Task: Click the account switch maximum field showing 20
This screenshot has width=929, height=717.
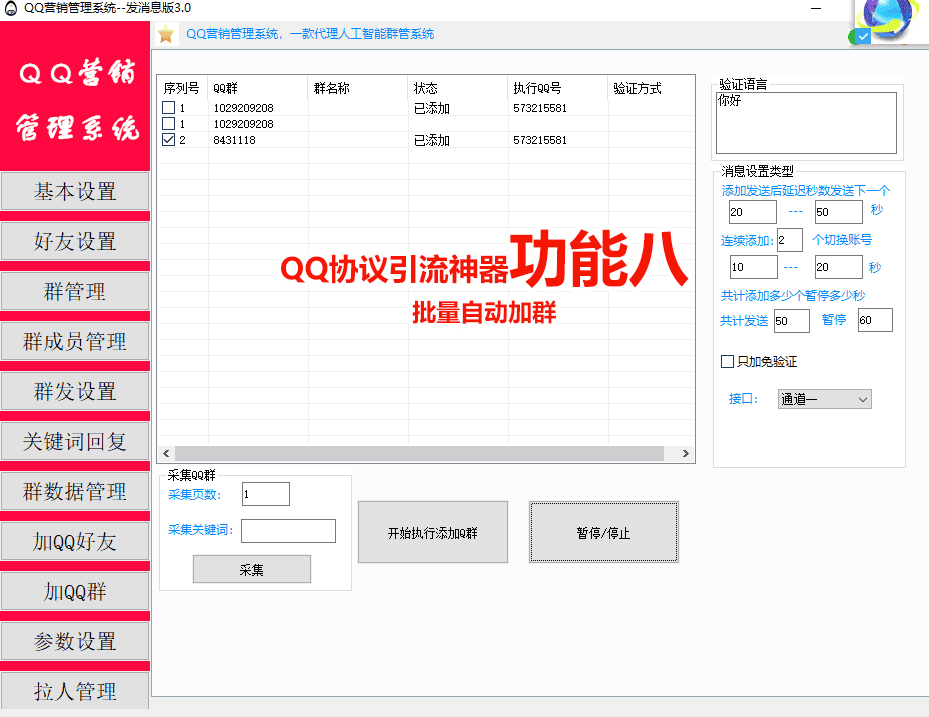Action: coord(838,267)
